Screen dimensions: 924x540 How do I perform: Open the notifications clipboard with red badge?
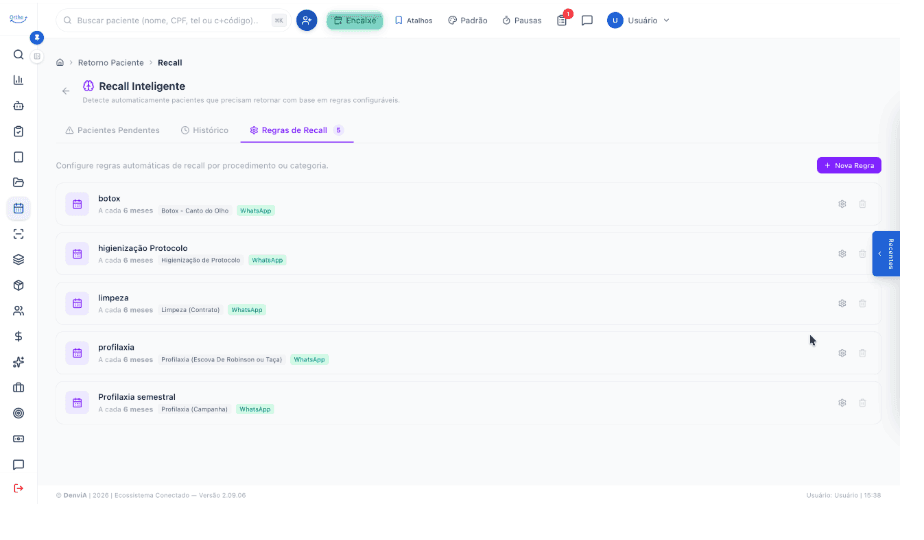(x=562, y=20)
